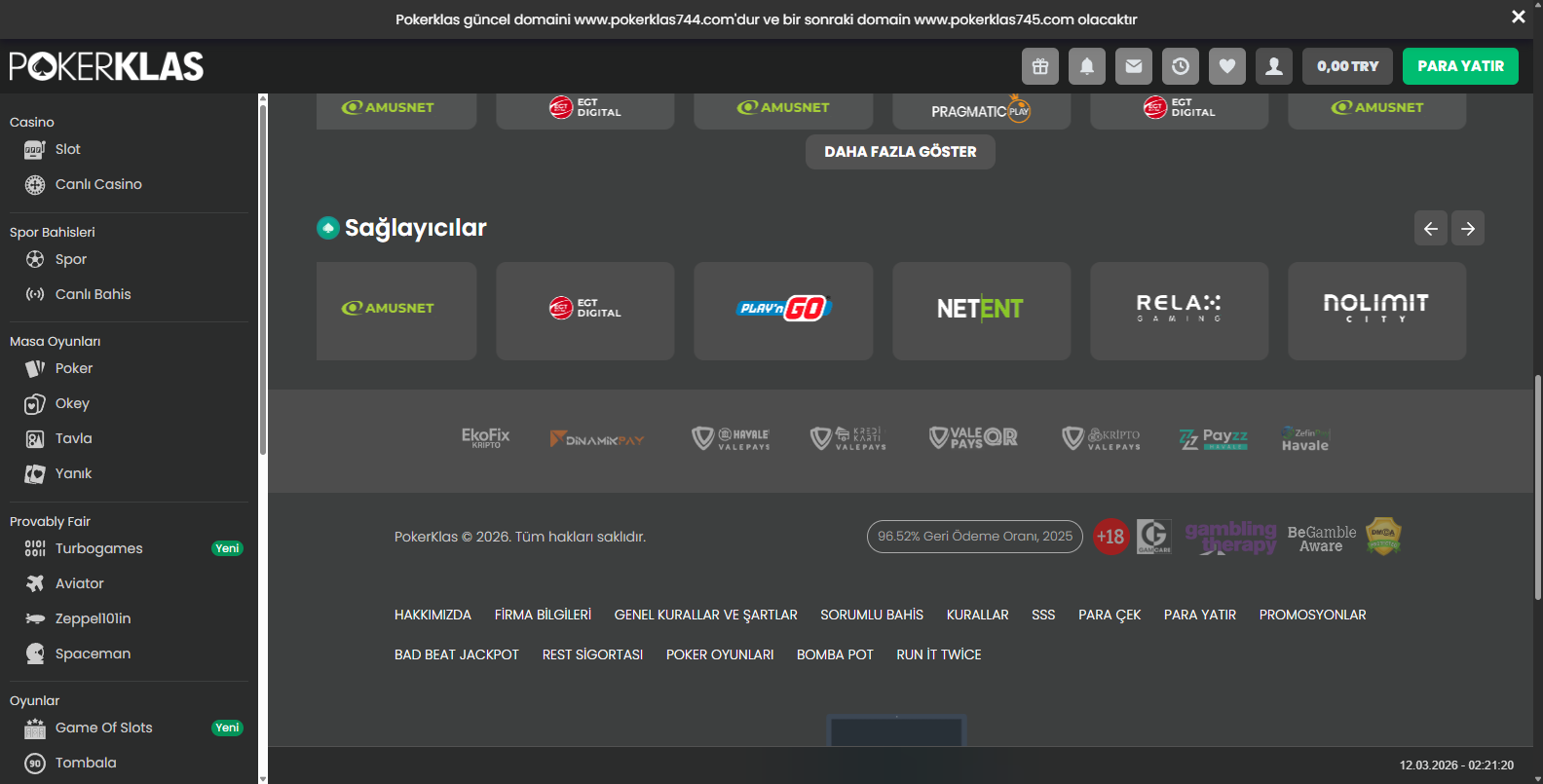Screen dimensions: 1543x784
Task: Click the Havale Valepays payment logo
Action: [731, 439]
